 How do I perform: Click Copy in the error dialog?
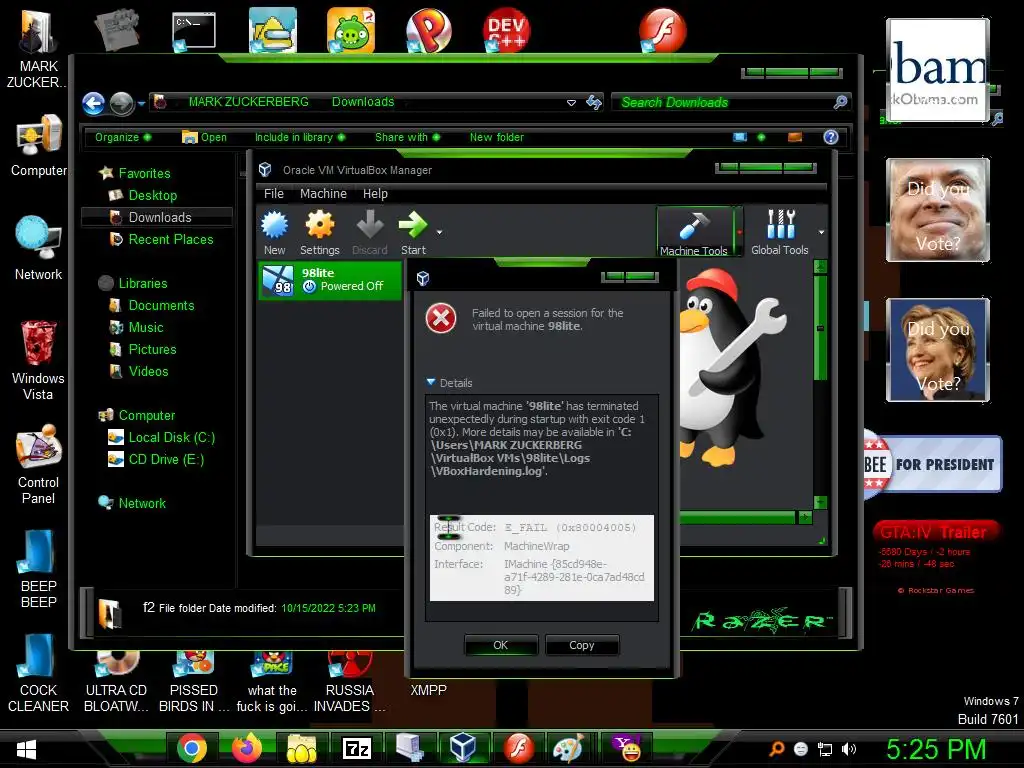click(581, 645)
